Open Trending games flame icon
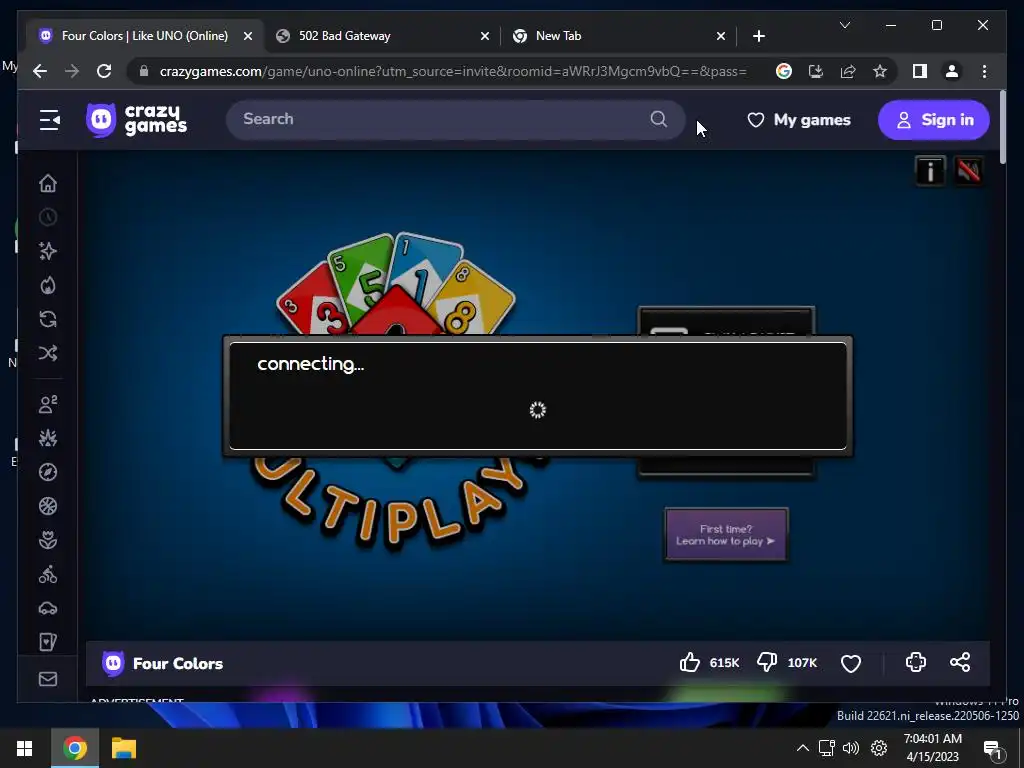Image resolution: width=1024 pixels, height=768 pixels. [x=48, y=285]
